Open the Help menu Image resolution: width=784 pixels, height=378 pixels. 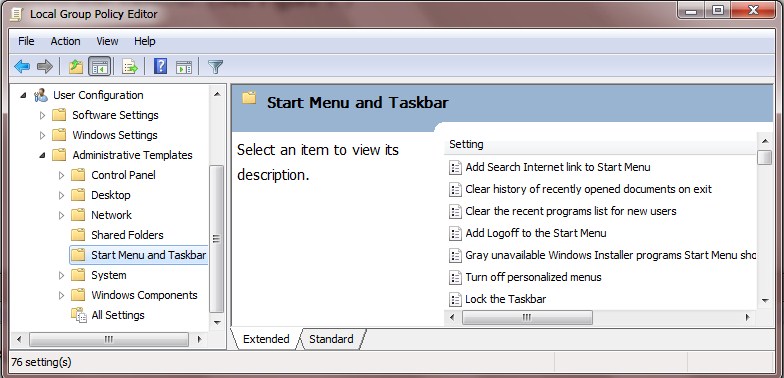coord(144,41)
